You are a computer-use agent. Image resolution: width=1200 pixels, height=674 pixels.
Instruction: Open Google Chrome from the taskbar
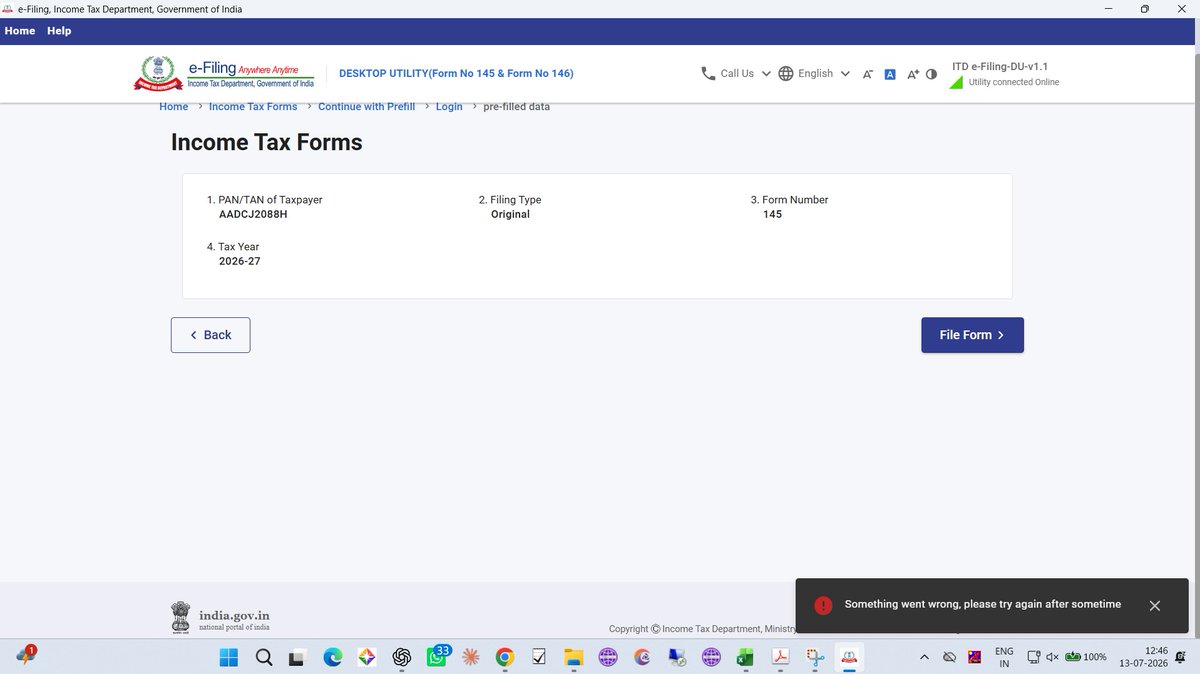point(505,657)
